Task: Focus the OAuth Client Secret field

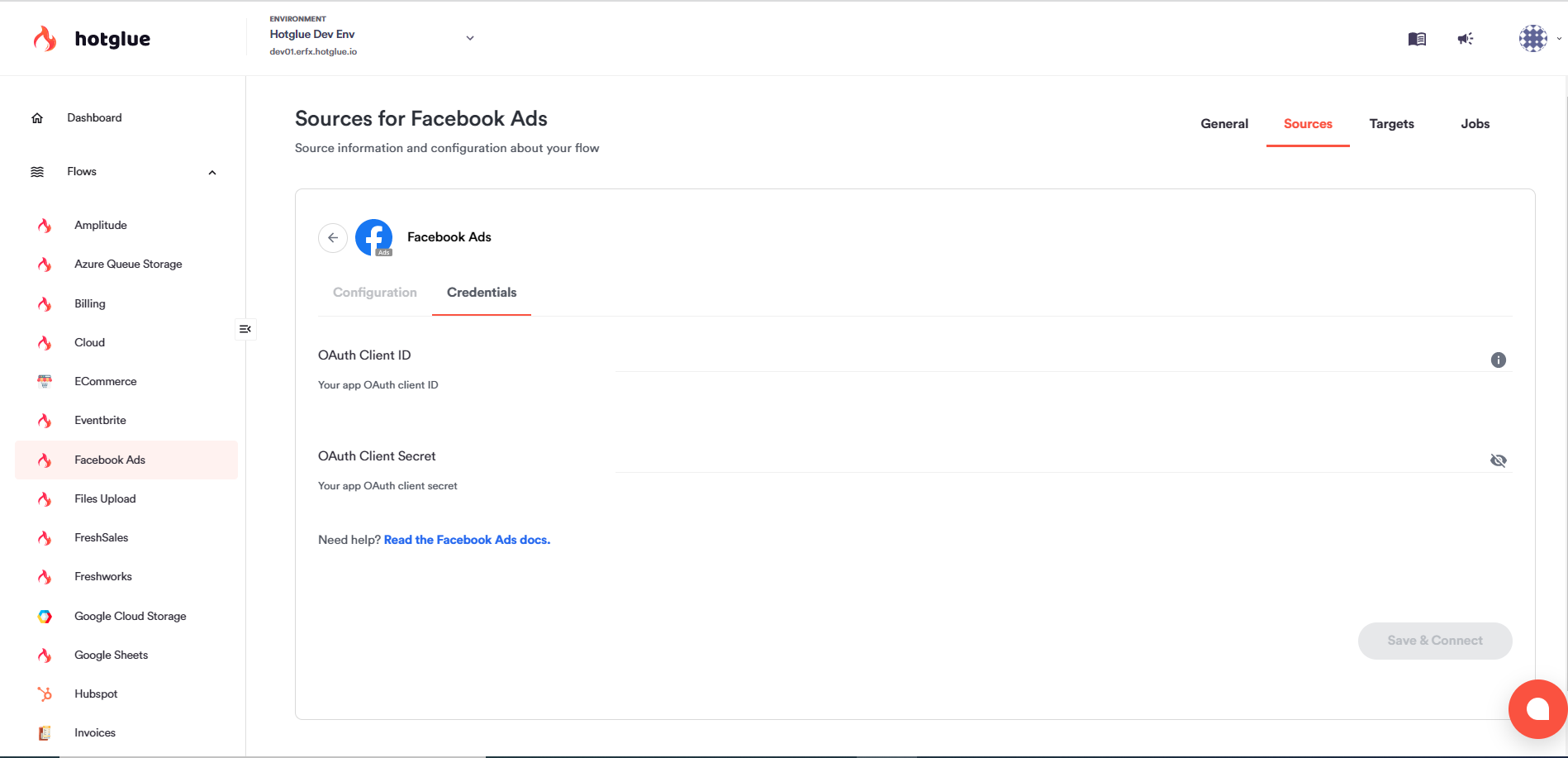Action: (1049, 460)
